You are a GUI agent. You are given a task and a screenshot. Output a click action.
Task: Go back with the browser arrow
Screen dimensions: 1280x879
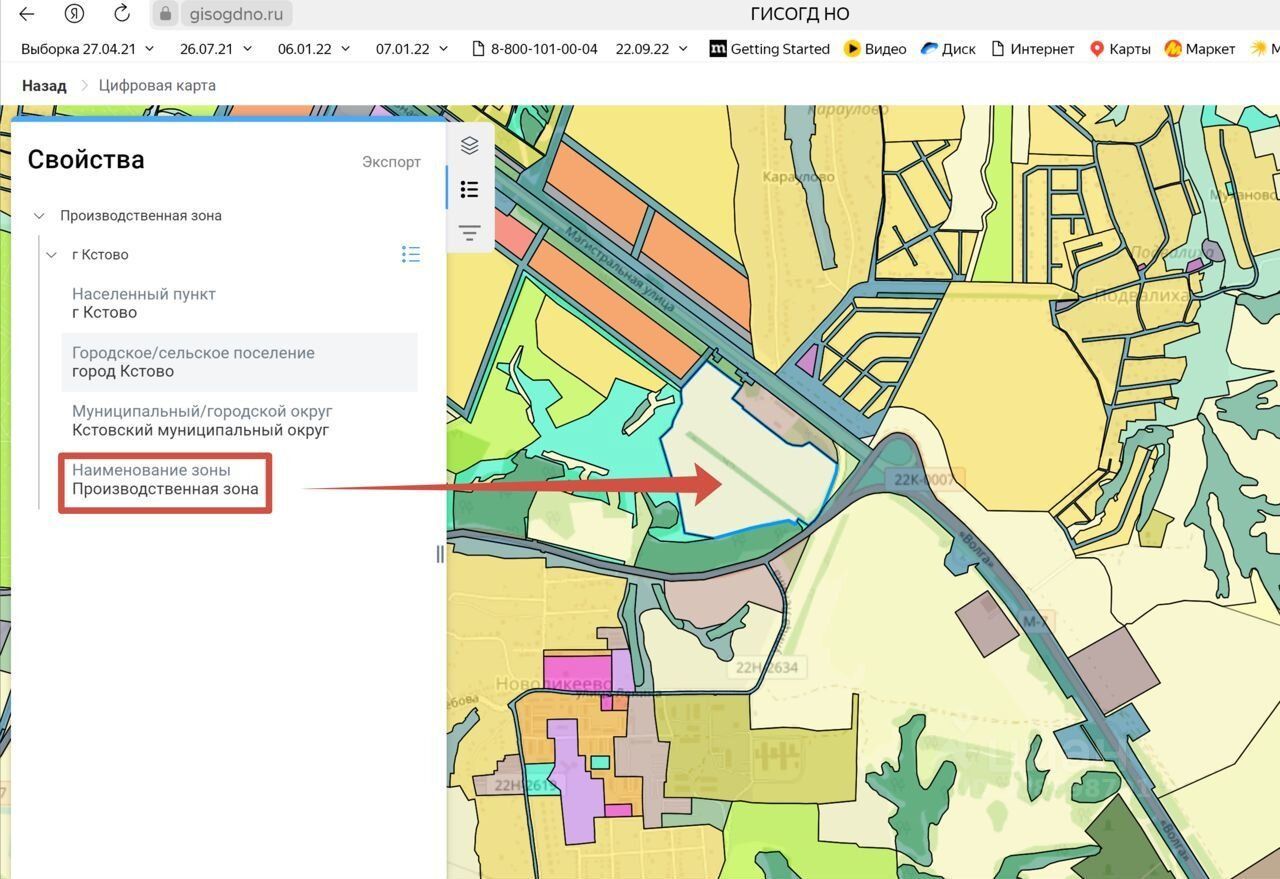click(x=27, y=14)
